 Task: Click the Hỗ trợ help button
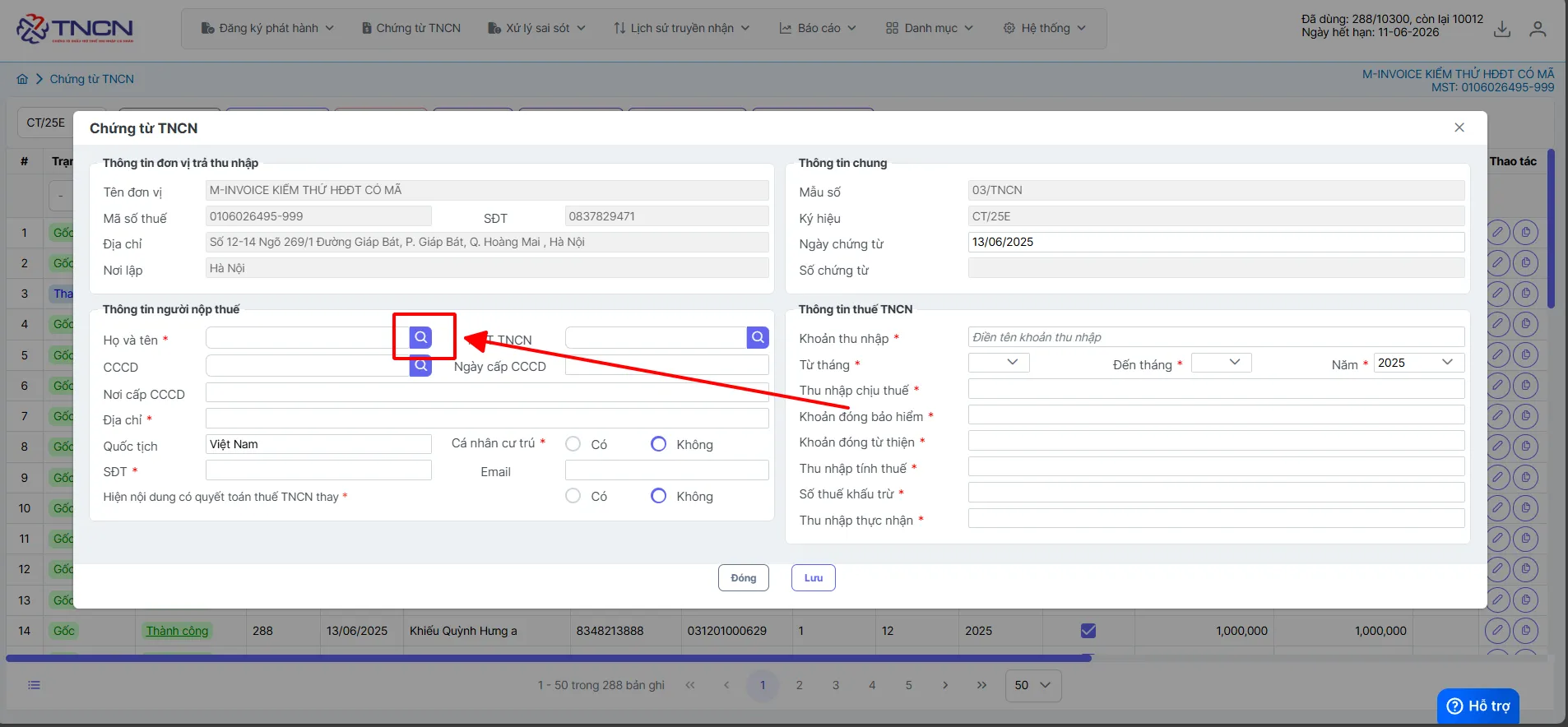click(1478, 706)
